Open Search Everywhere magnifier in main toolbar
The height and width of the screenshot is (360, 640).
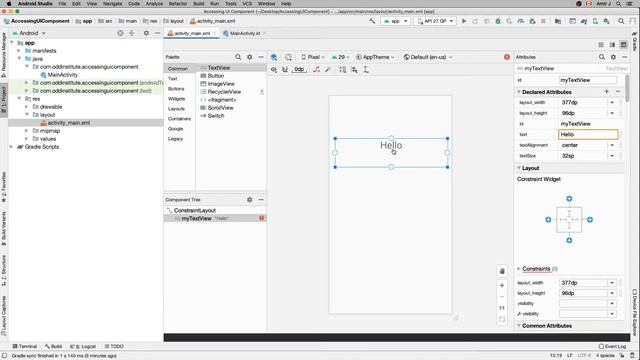(621, 21)
